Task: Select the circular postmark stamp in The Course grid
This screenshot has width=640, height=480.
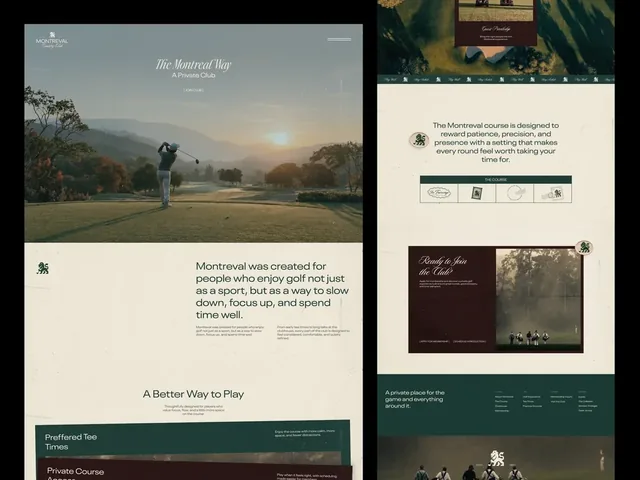Action: click(514, 193)
